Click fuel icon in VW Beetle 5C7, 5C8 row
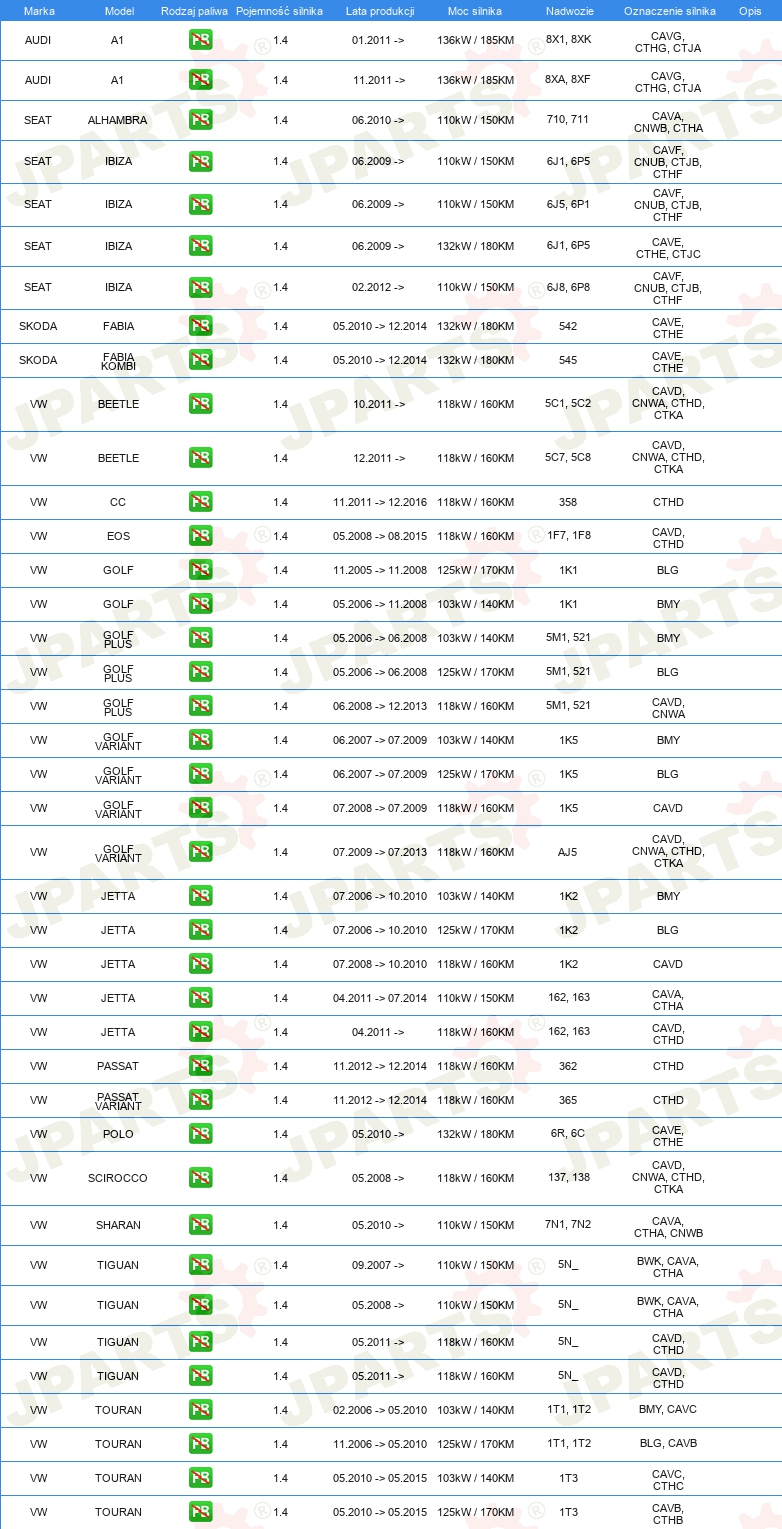Viewport: 782px width, 1529px height. [x=200, y=458]
